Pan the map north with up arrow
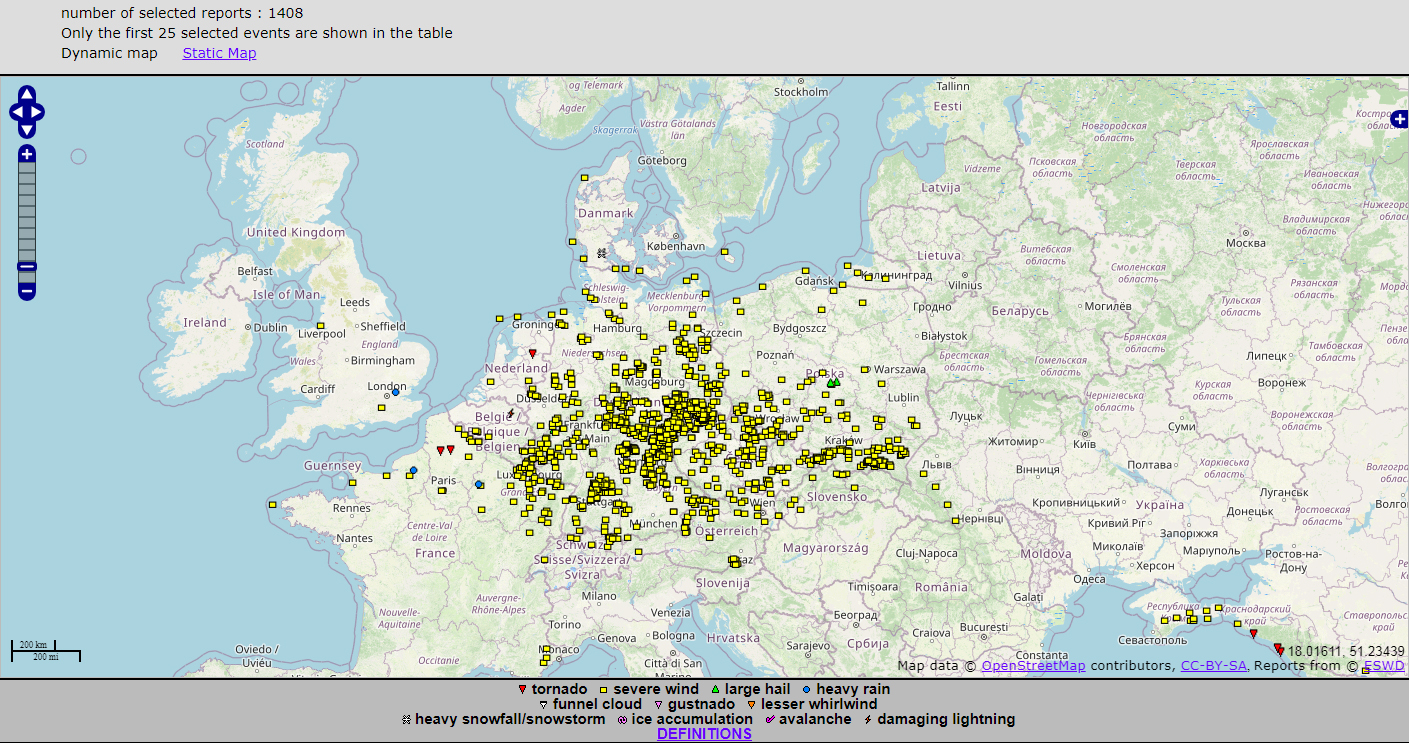 click(27, 95)
